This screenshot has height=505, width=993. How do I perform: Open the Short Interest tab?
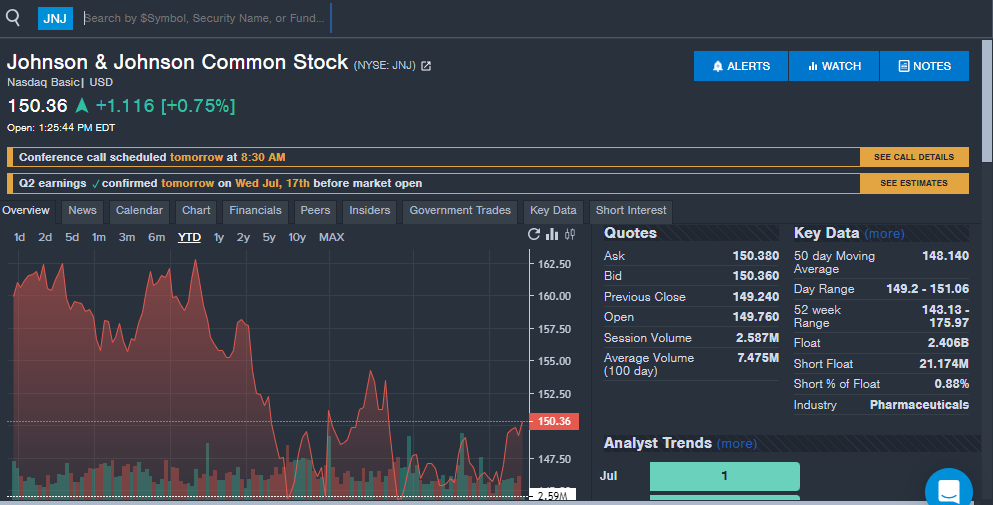[x=631, y=210]
